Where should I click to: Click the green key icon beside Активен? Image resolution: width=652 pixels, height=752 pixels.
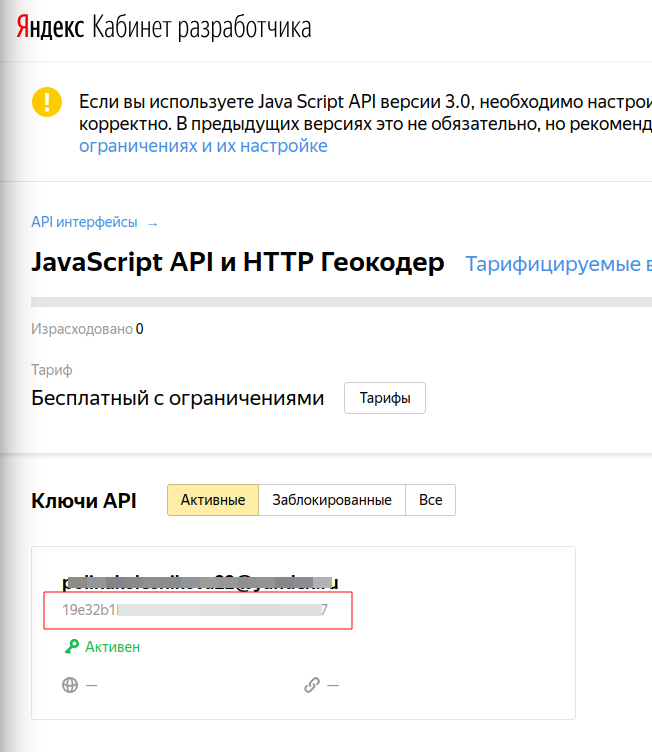pyautogui.click(x=71, y=647)
